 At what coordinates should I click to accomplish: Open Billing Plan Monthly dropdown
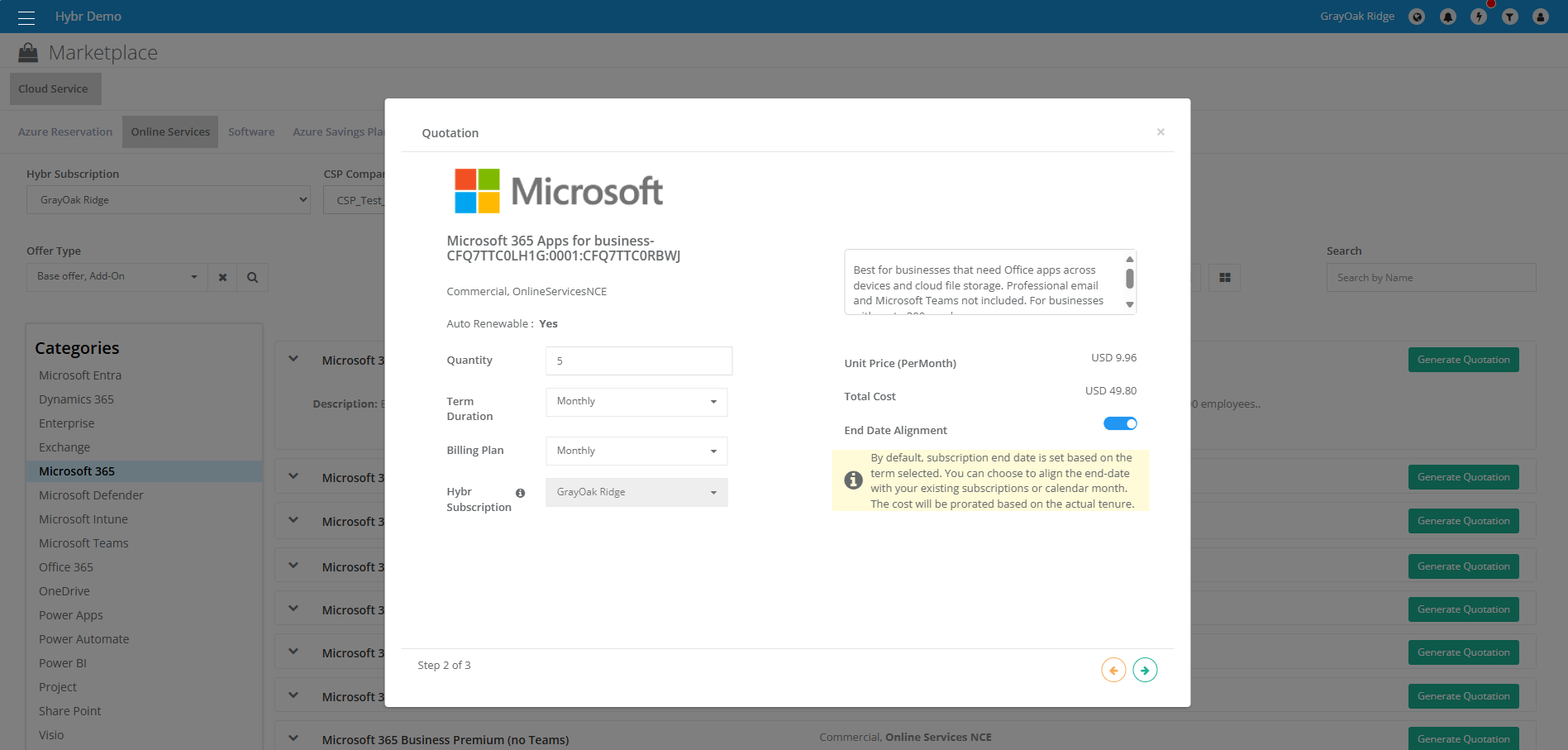tap(636, 451)
